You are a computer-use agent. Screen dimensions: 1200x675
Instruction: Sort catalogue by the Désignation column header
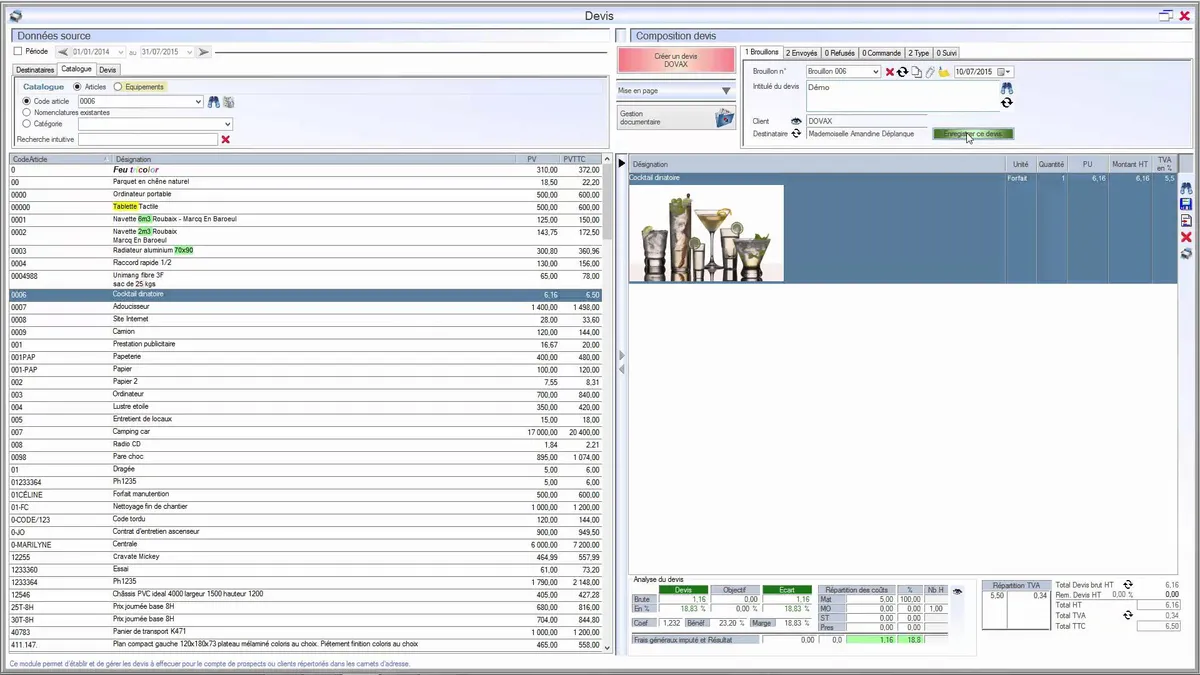point(315,159)
